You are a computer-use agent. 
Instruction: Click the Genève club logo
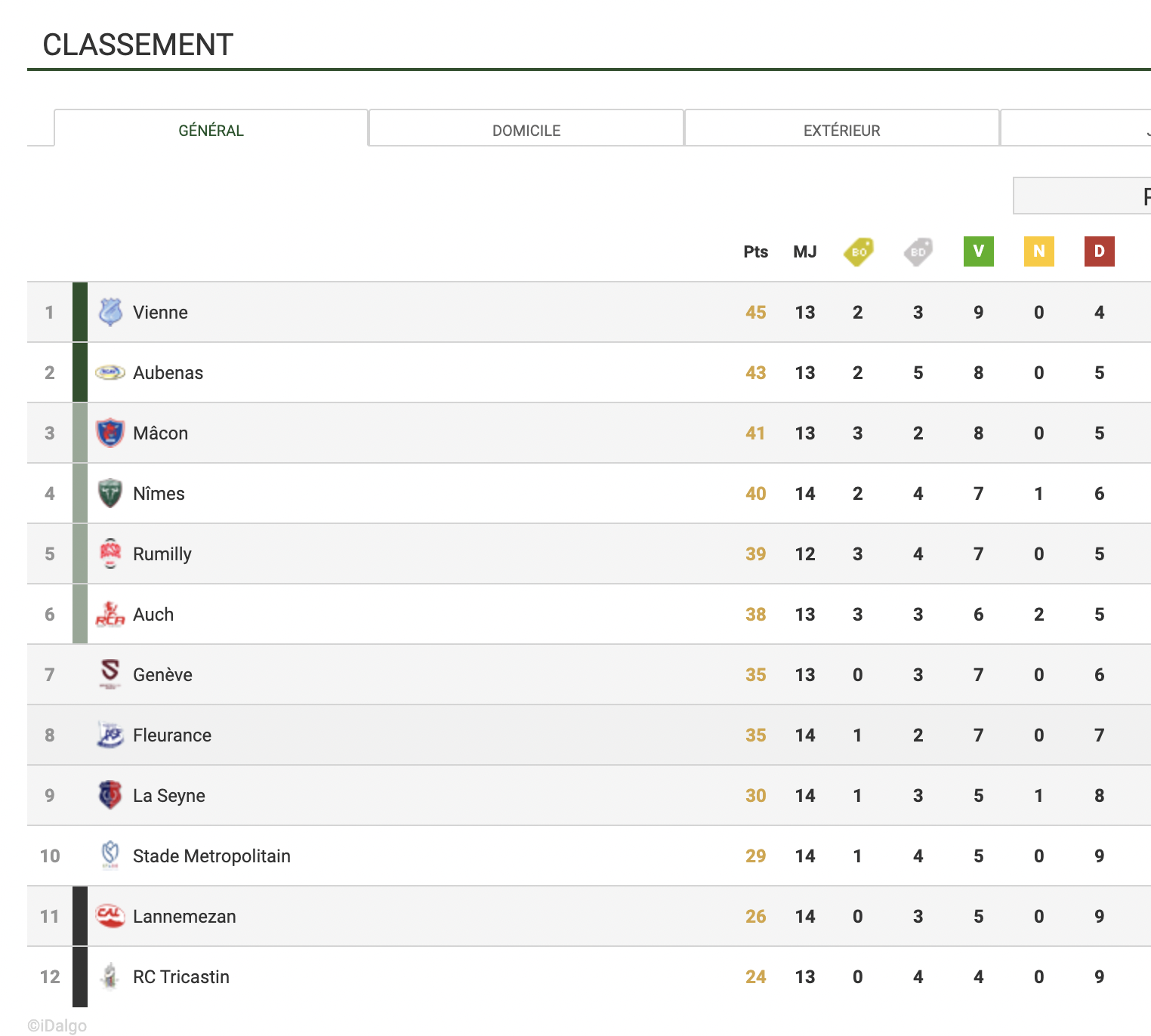[x=110, y=674]
